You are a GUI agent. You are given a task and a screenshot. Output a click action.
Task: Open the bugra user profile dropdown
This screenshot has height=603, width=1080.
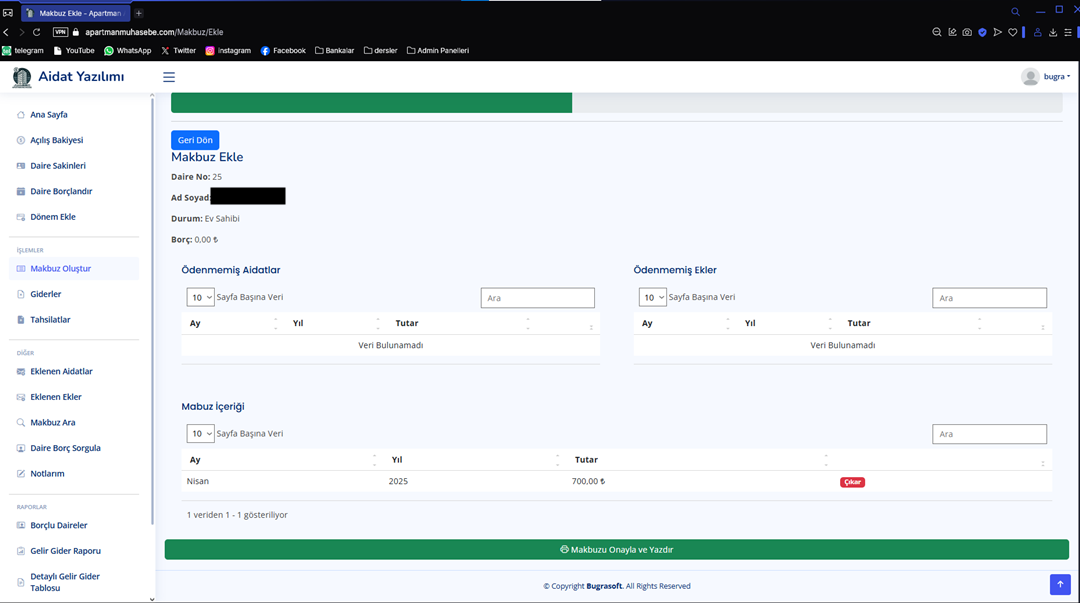(x=1045, y=77)
